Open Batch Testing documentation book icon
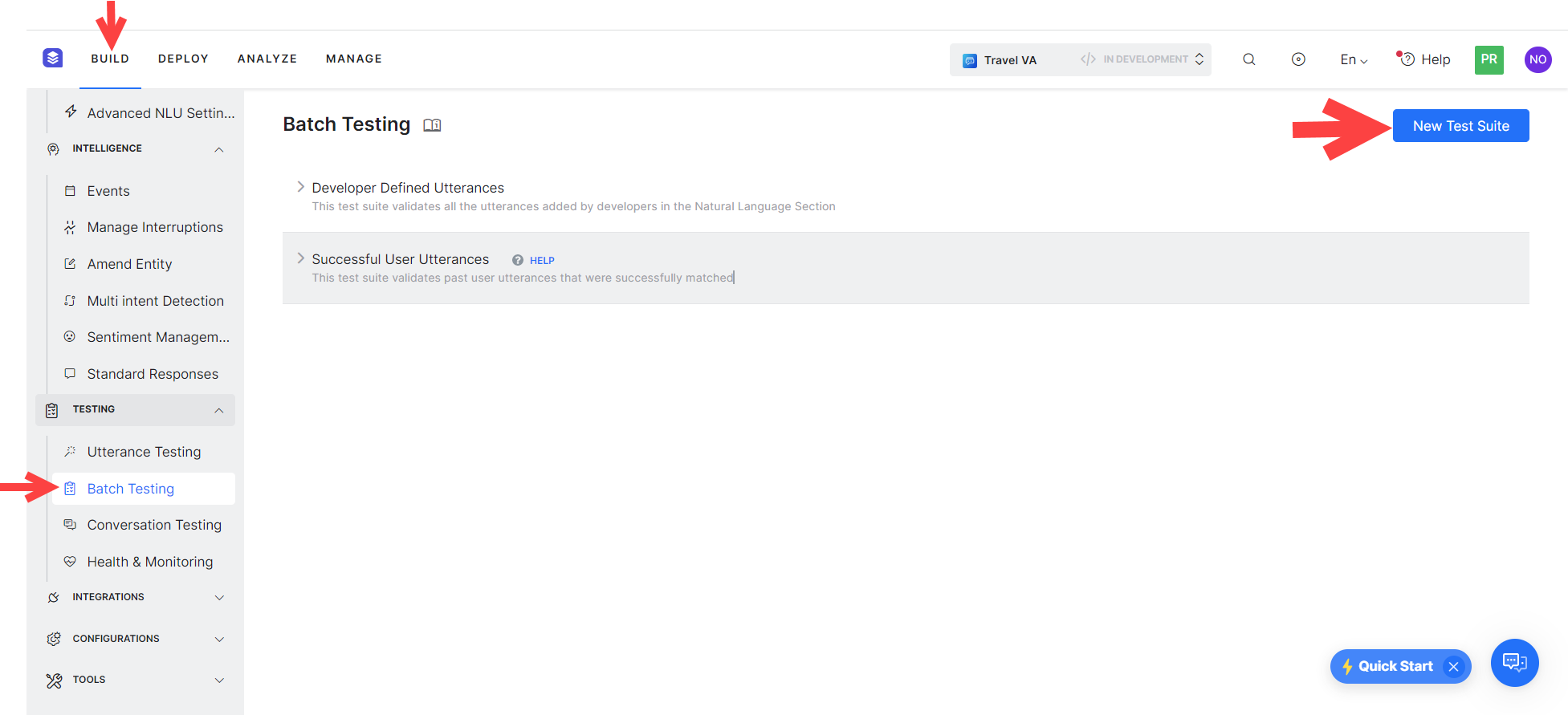The height and width of the screenshot is (715, 1568). click(432, 125)
